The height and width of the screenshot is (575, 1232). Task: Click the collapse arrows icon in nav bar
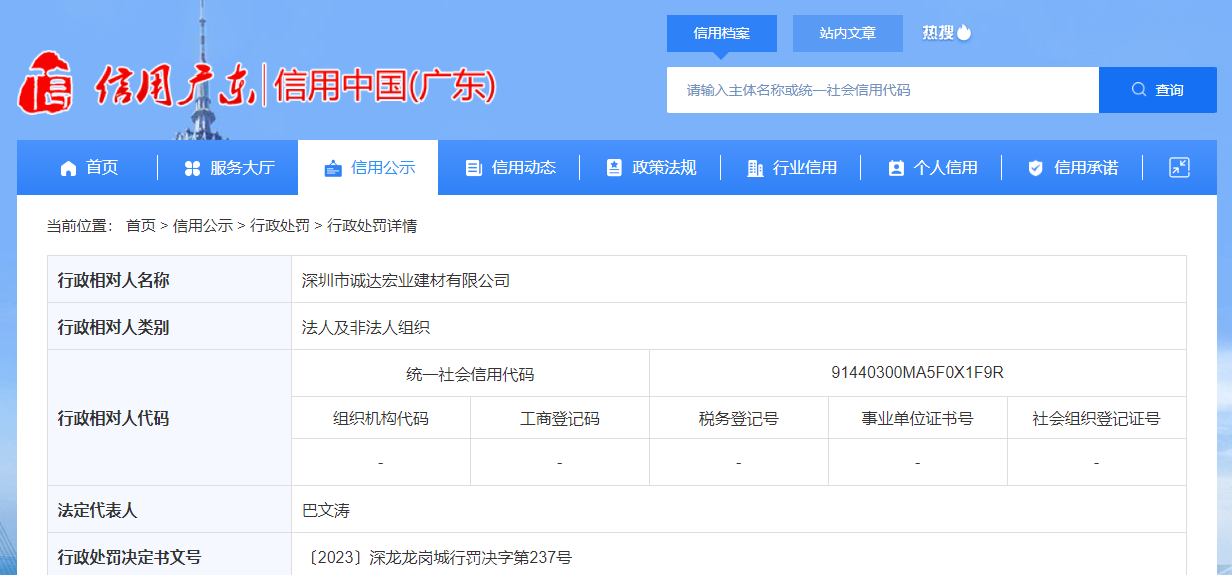pos(1180,167)
